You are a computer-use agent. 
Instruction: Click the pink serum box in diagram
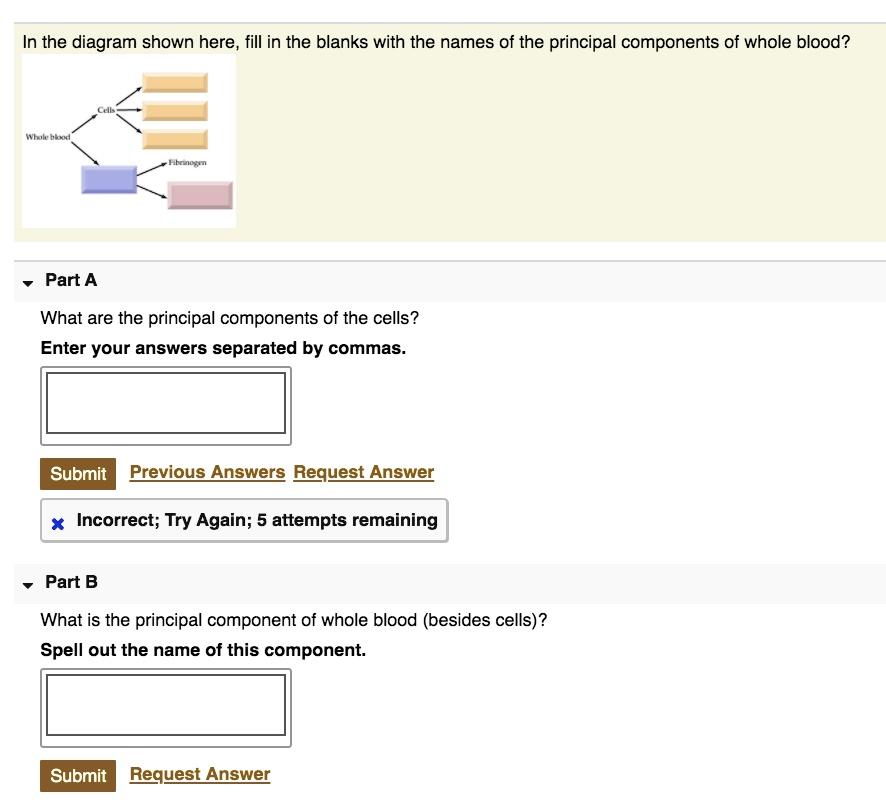pos(200,197)
